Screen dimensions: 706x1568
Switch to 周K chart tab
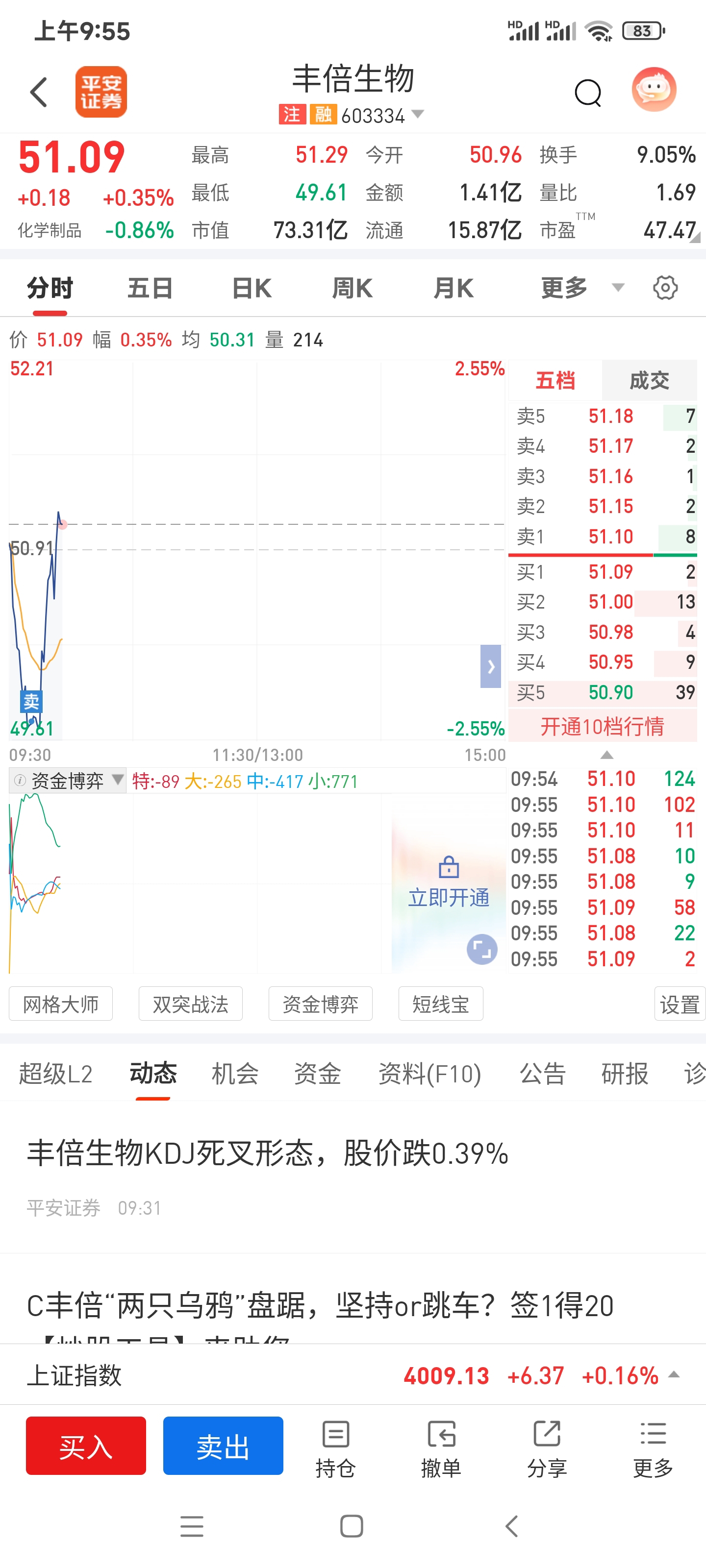click(352, 288)
